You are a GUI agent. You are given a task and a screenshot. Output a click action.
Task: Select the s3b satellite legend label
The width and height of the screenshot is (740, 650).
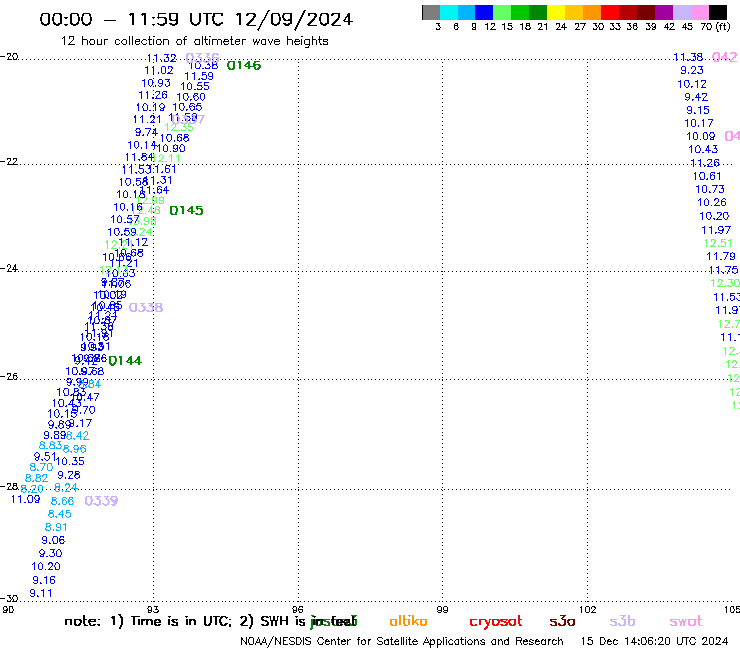[x=622, y=621]
